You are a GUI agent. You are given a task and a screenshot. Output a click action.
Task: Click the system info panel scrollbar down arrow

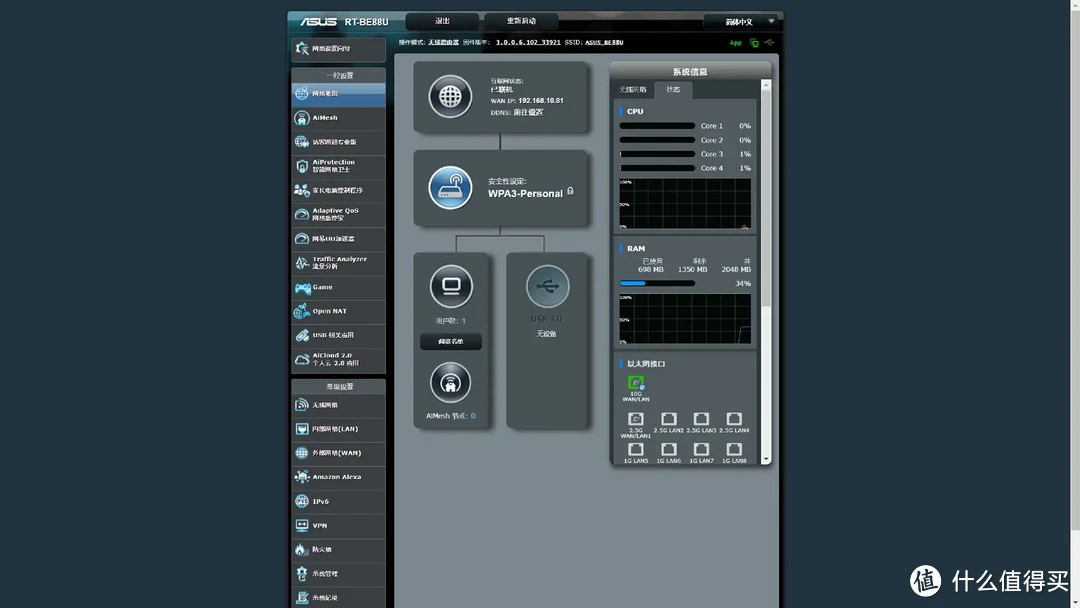pos(766,459)
